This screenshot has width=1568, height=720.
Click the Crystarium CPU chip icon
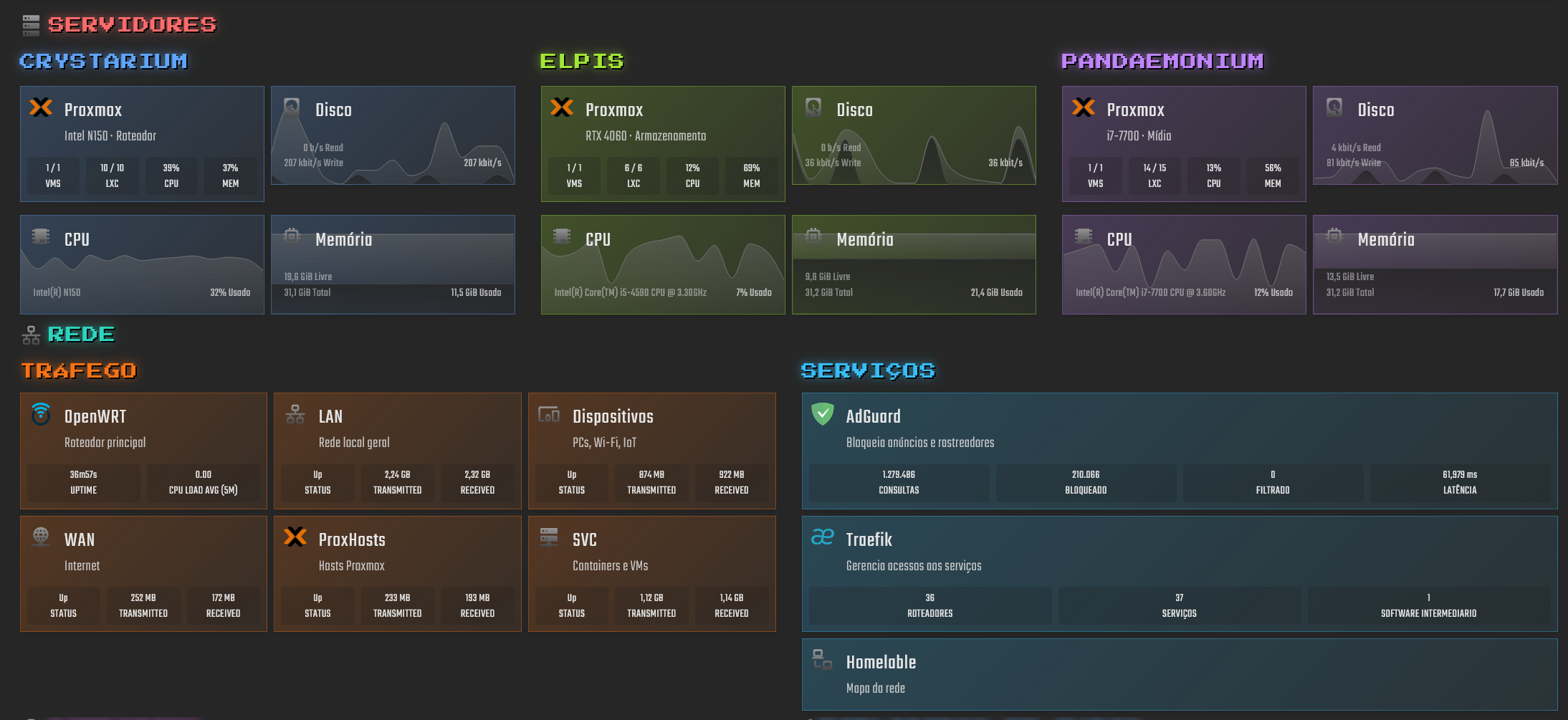[x=41, y=236]
